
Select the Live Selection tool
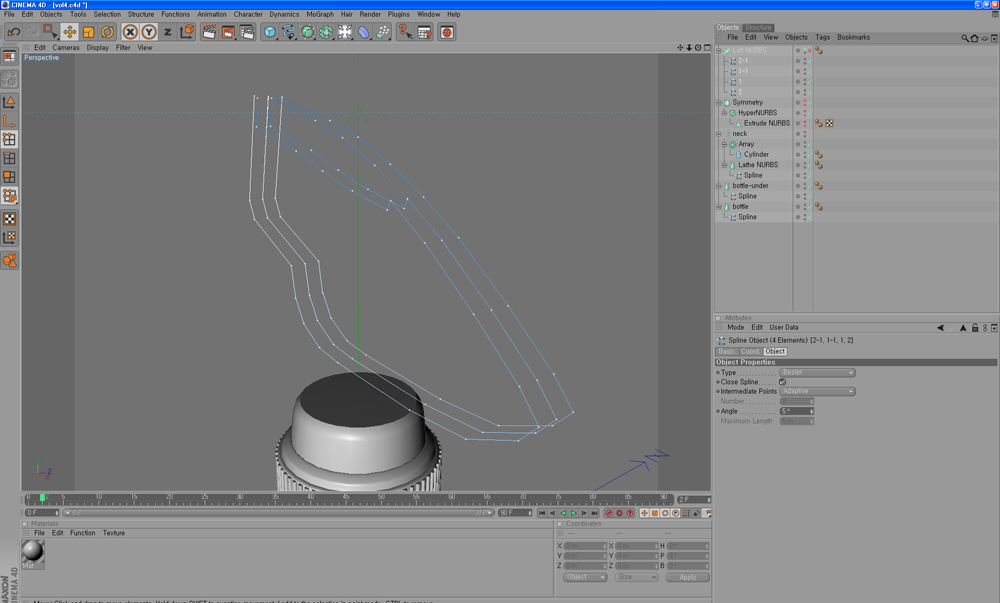[x=50, y=32]
